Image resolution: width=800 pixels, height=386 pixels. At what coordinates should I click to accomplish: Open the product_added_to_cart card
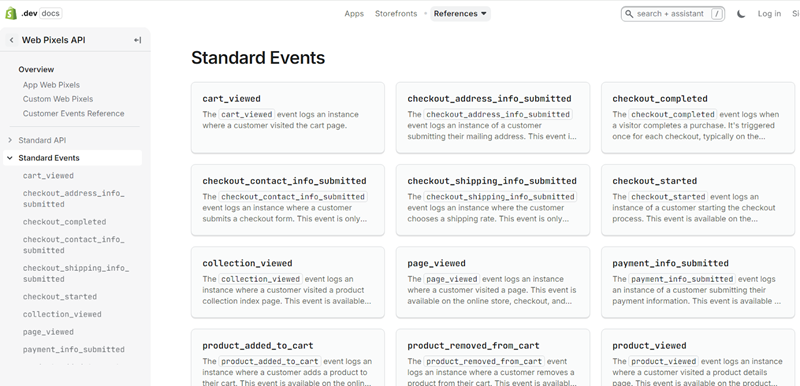point(288,358)
